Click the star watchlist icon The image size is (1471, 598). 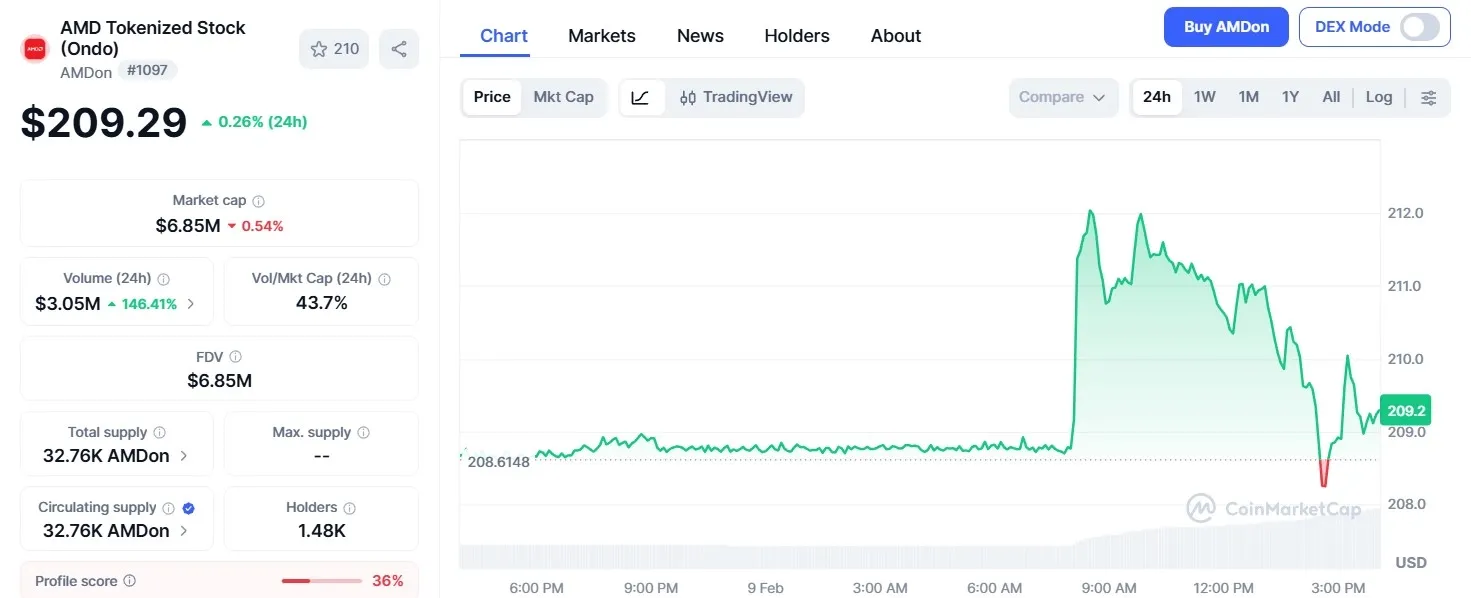click(319, 49)
